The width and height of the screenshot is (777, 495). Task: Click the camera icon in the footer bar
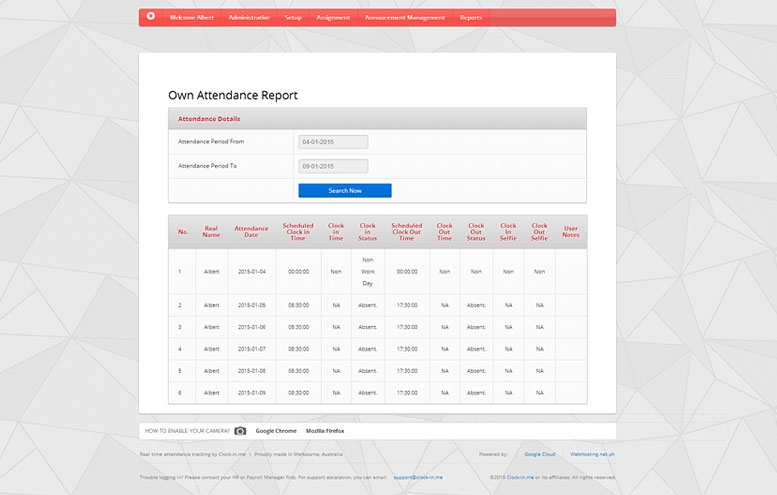point(240,431)
